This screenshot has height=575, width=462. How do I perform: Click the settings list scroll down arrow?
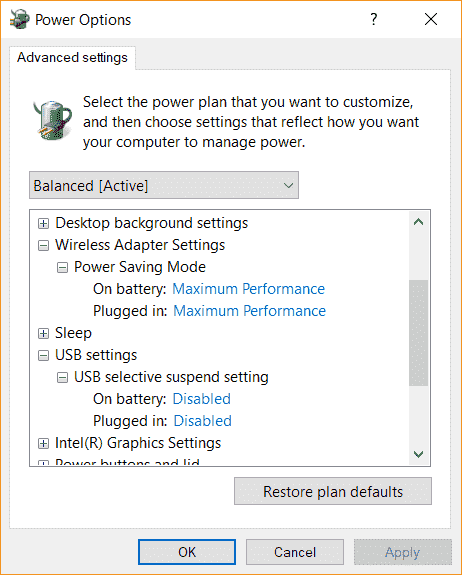[418, 455]
